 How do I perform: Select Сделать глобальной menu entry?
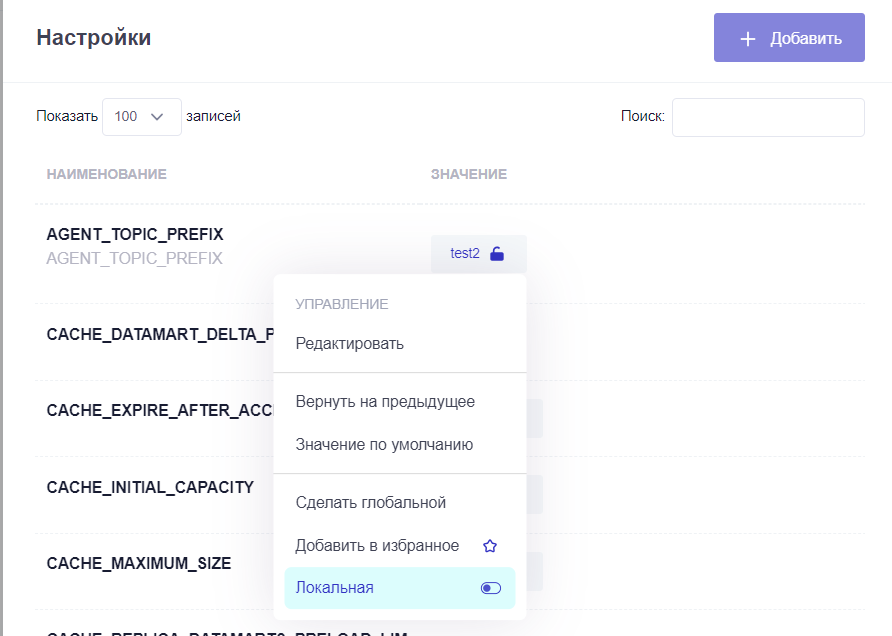pos(371,503)
